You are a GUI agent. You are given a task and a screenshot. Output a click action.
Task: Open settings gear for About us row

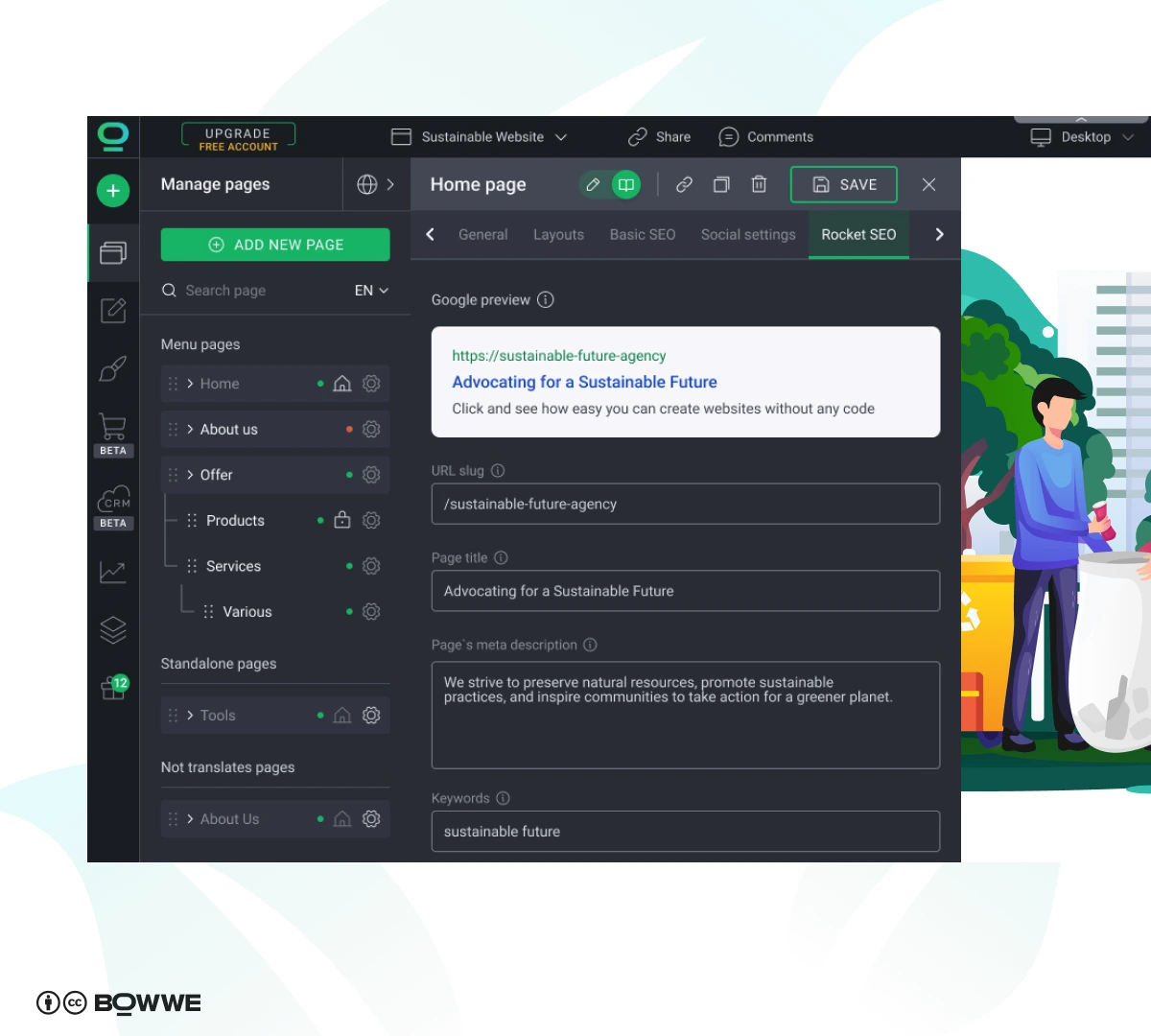pyautogui.click(x=372, y=429)
